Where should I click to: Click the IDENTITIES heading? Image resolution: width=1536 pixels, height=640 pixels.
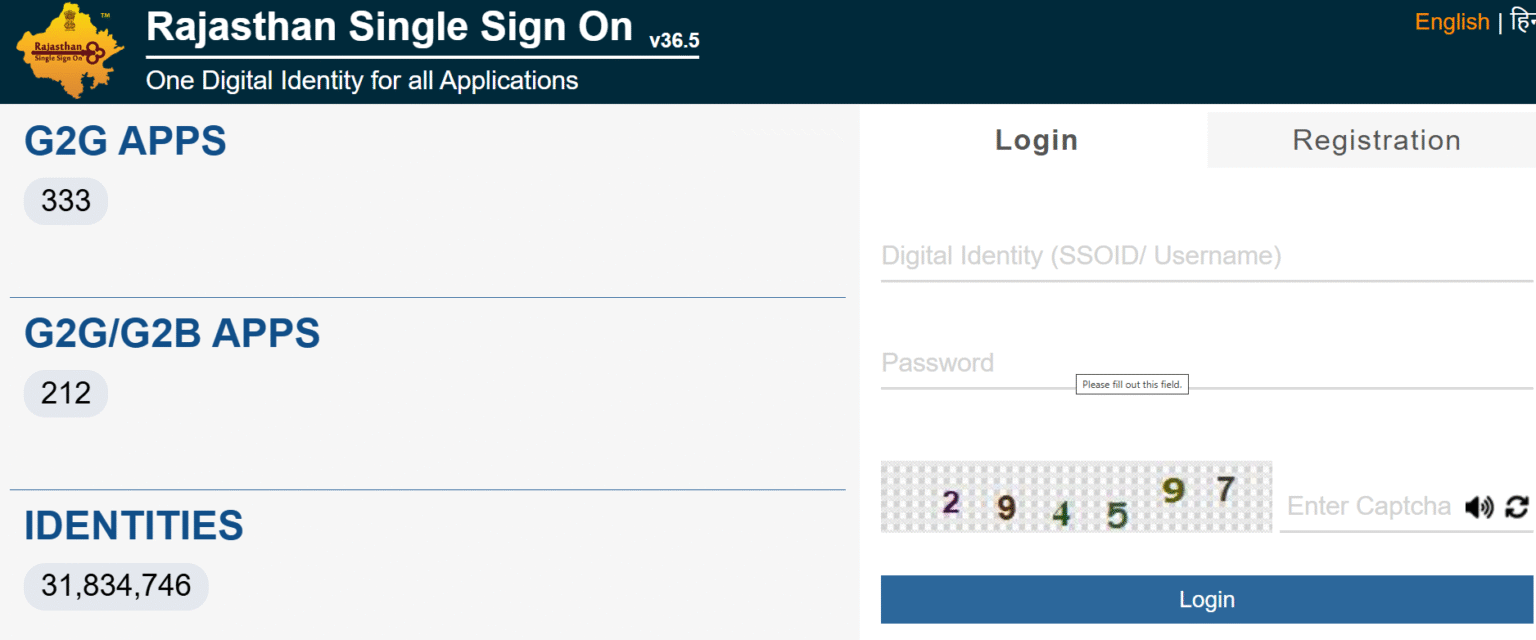click(x=133, y=525)
